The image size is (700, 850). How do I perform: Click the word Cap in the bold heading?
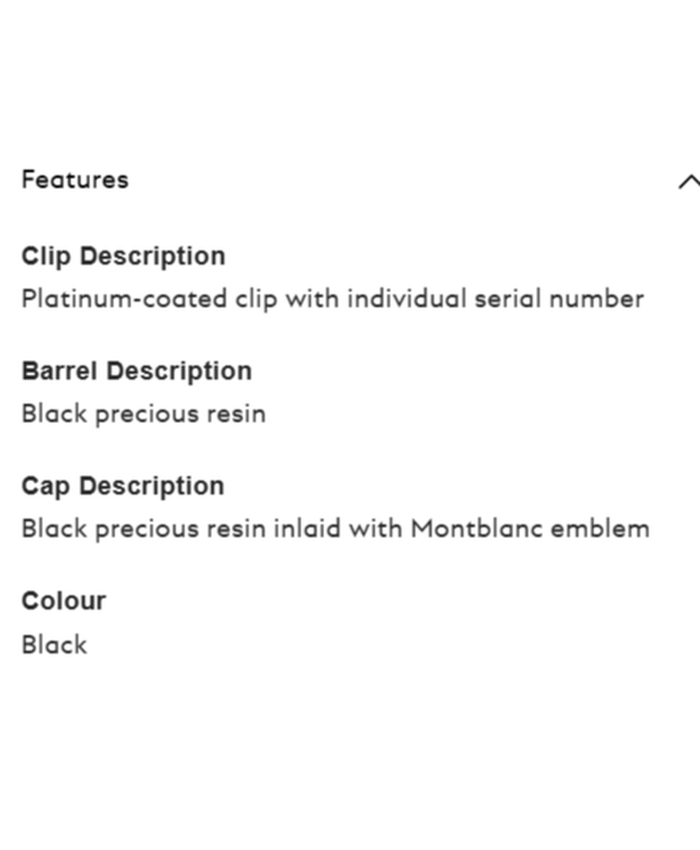click(45, 486)
